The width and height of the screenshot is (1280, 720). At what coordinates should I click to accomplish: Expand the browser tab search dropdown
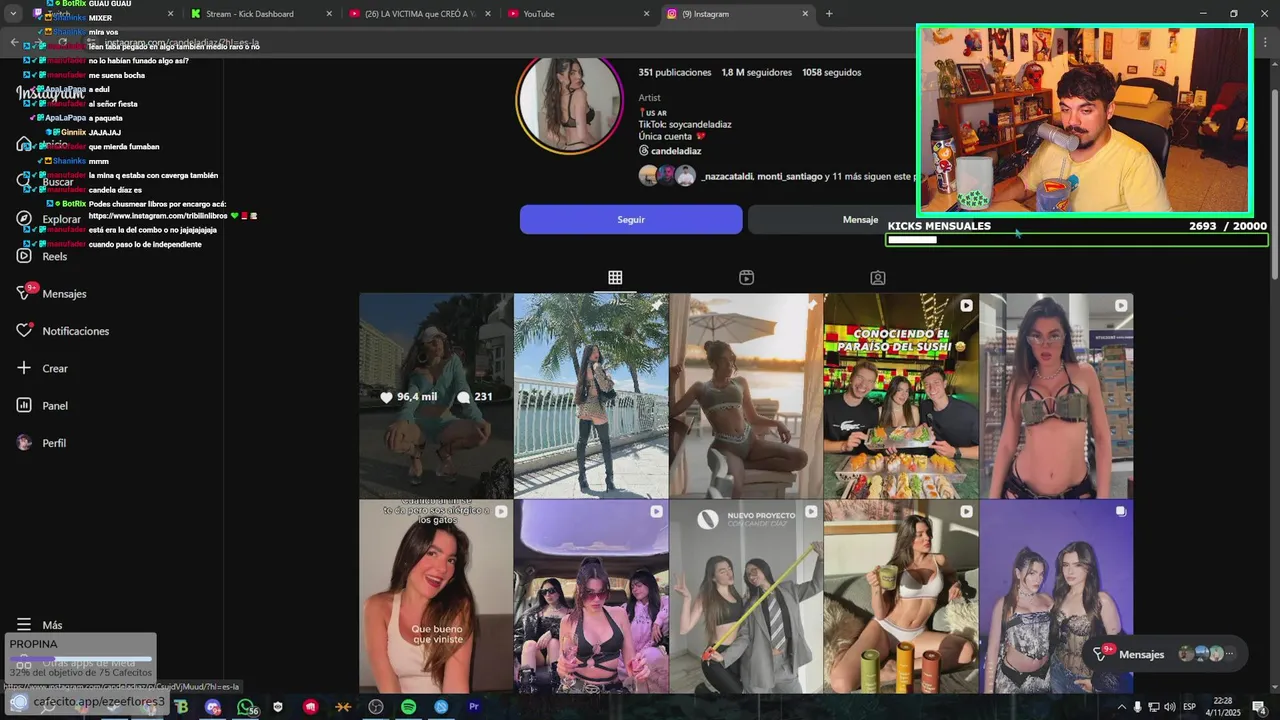point(12,14)
